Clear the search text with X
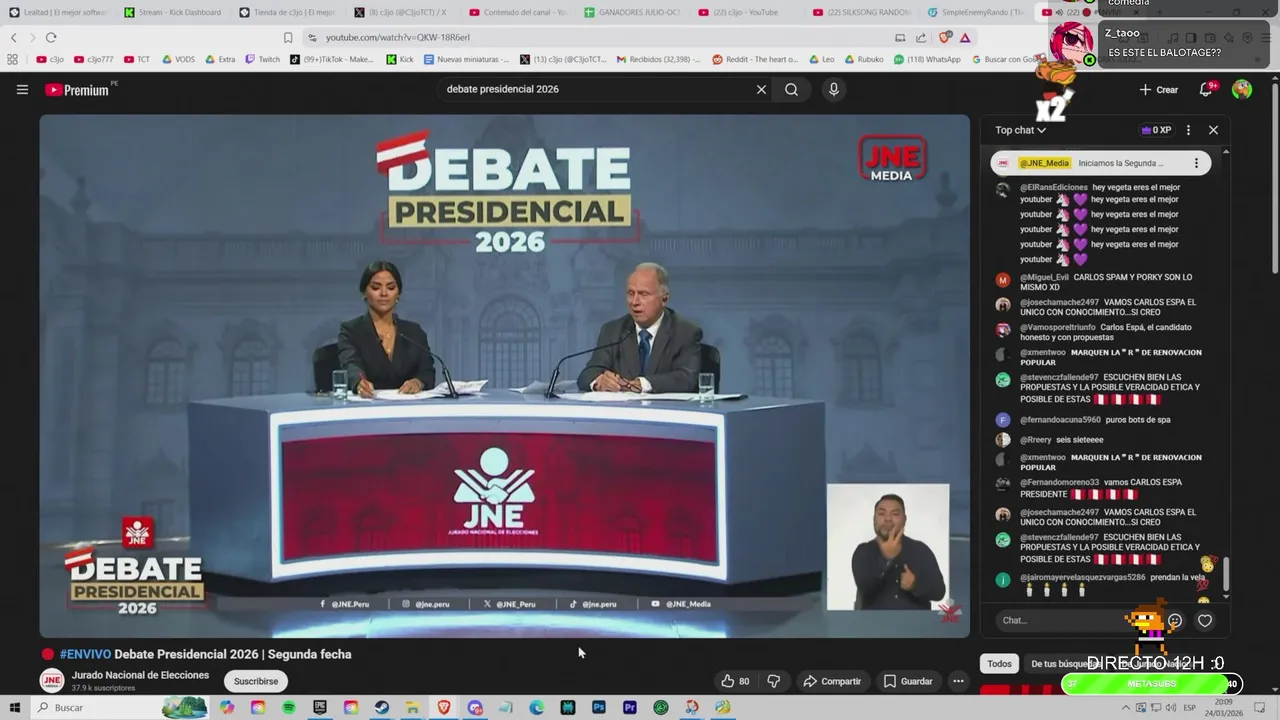Screen dimensions: 1280x720 [761, 89]
